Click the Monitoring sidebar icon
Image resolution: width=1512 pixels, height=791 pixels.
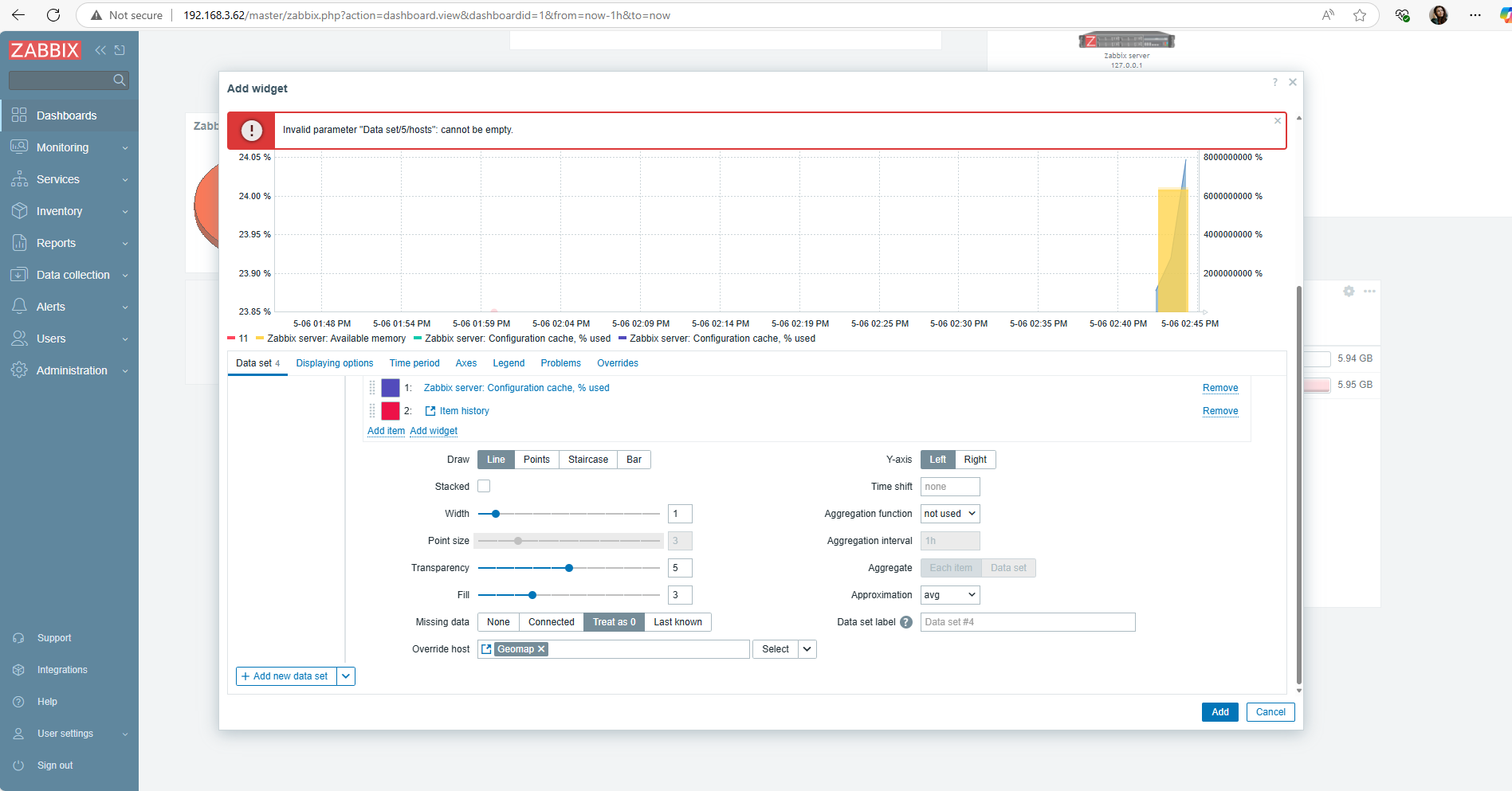19,147
